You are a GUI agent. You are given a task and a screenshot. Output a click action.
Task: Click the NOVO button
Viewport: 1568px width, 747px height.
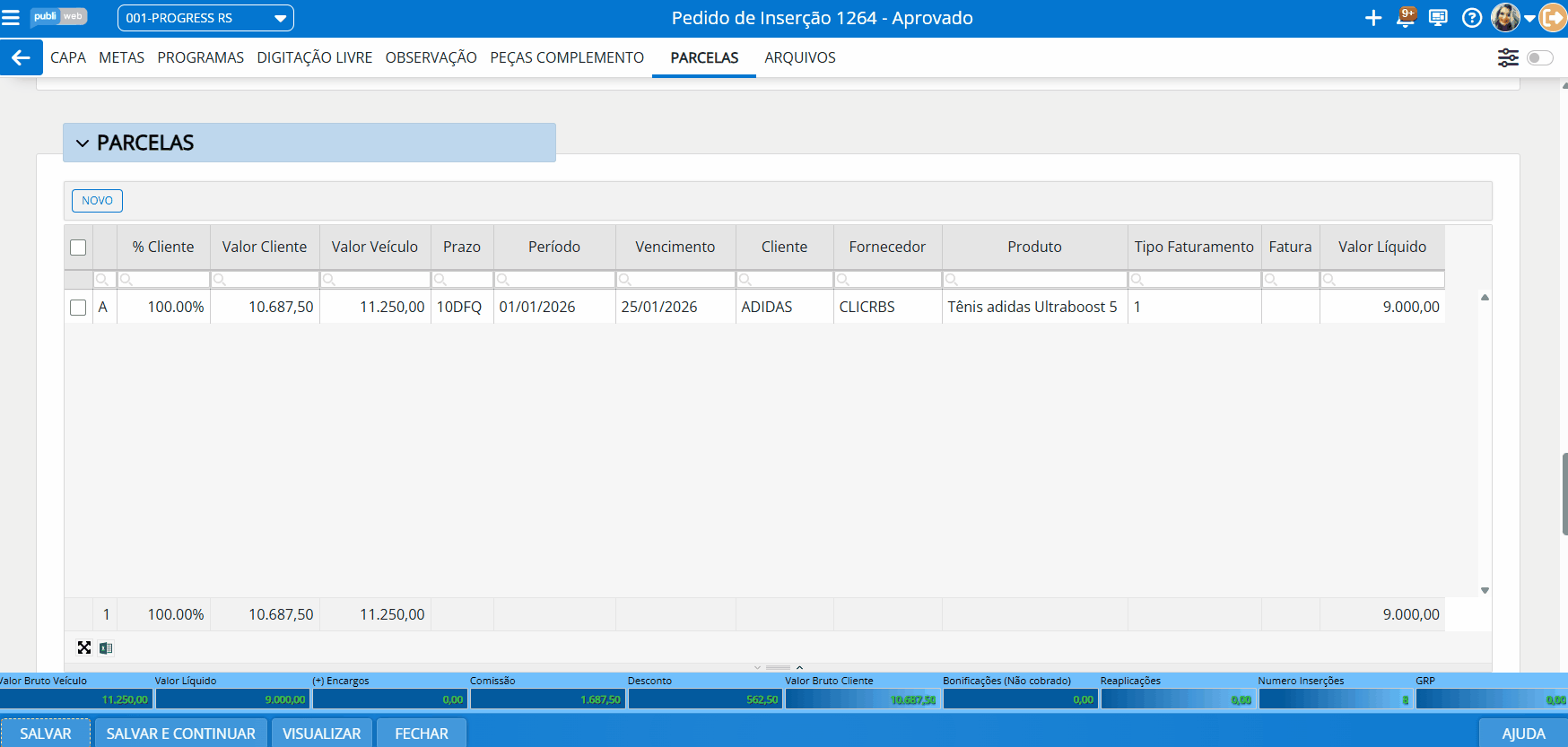[97, 201]
